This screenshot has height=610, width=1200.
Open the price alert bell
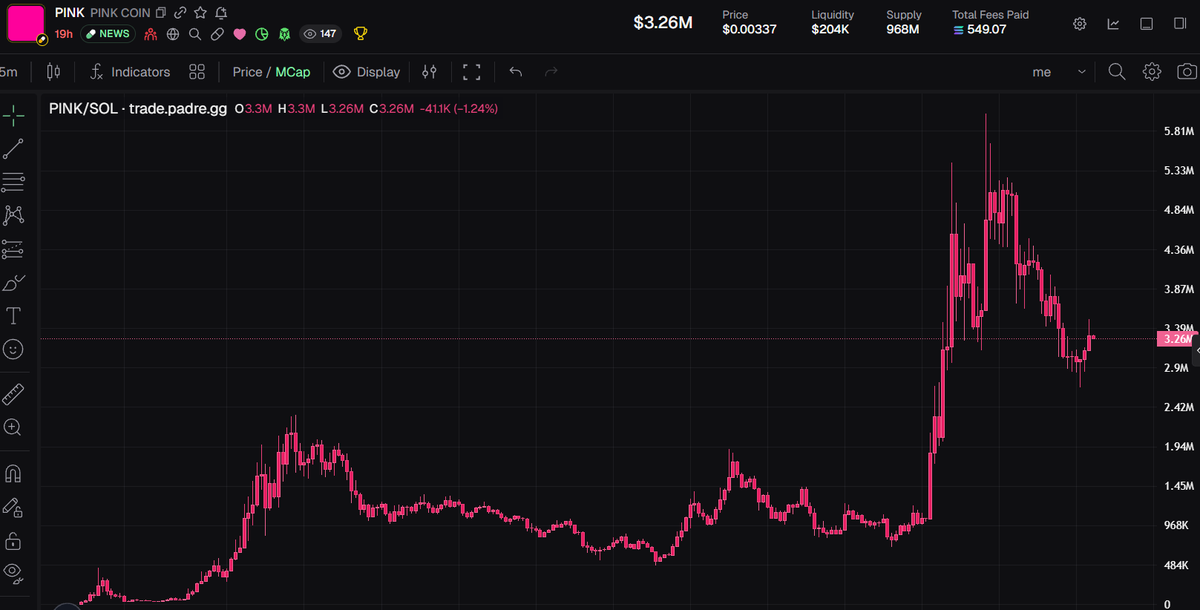click(220, 13)
